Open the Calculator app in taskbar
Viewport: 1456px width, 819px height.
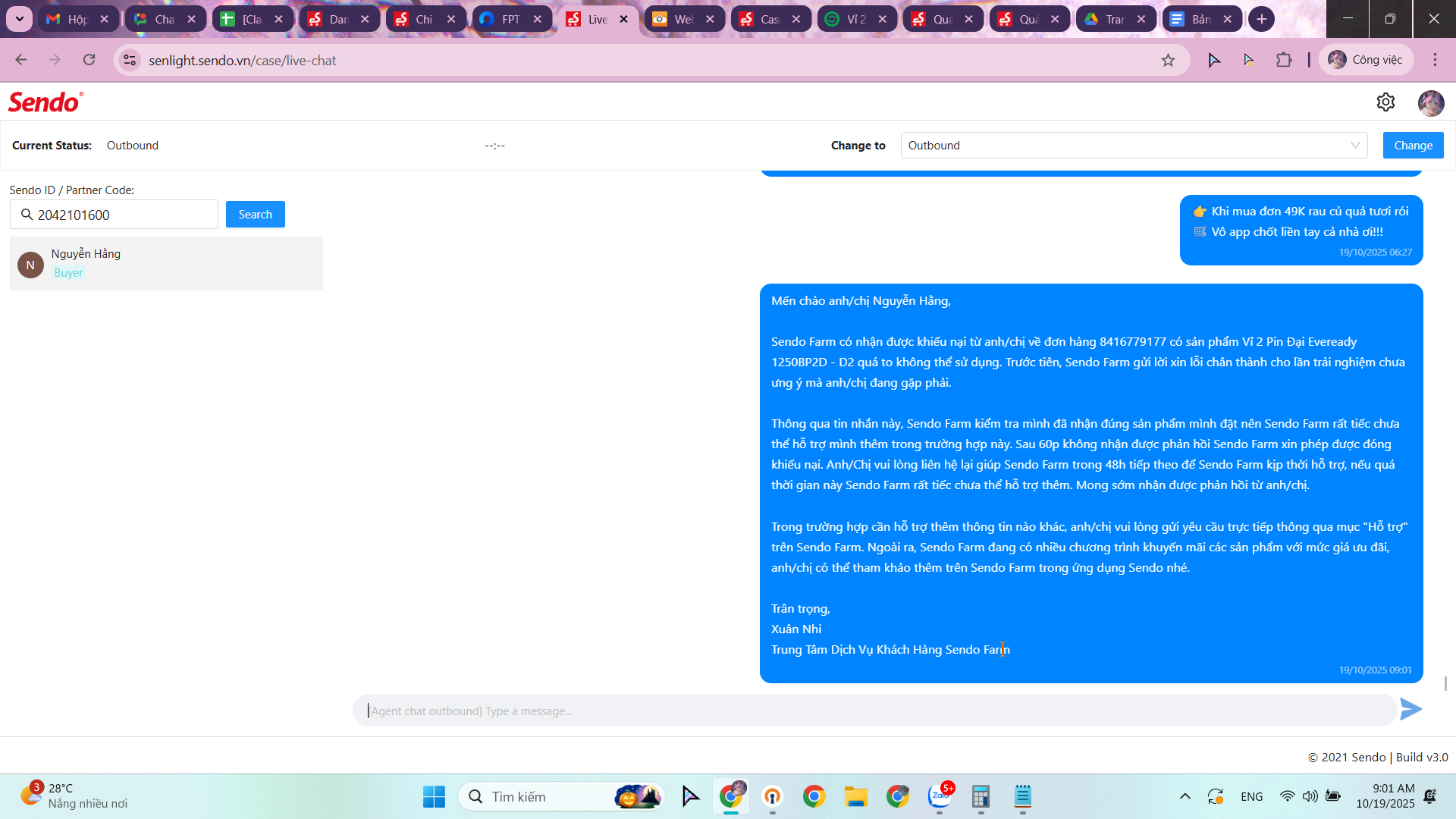tap(981, 797)
